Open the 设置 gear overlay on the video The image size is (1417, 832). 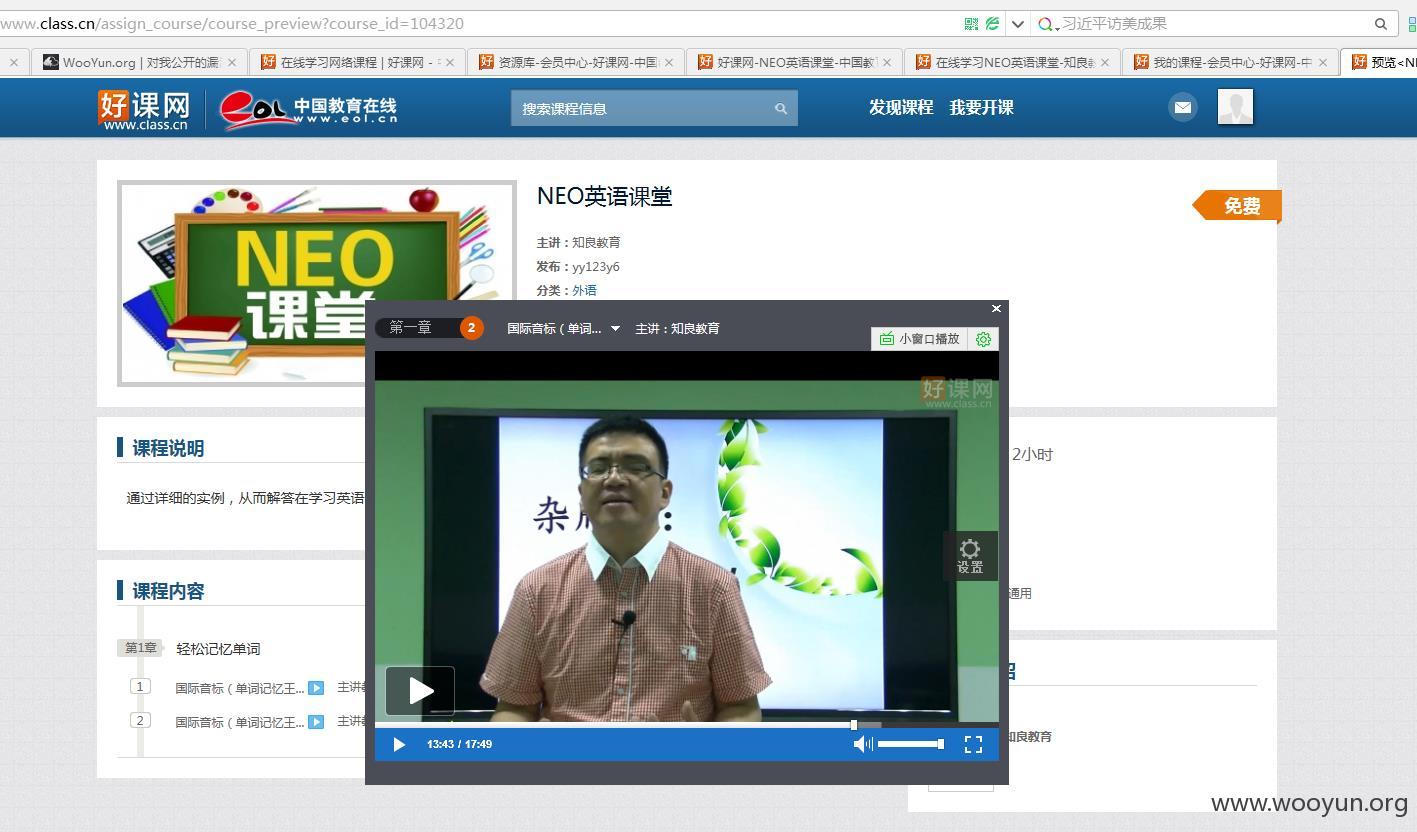[970, 556]
